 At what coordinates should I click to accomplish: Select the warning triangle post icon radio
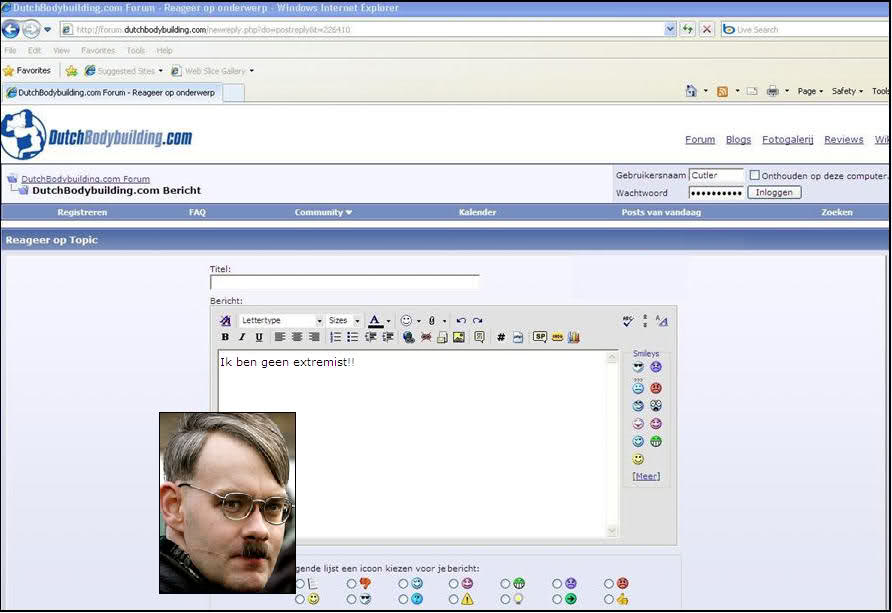point(454,599)
